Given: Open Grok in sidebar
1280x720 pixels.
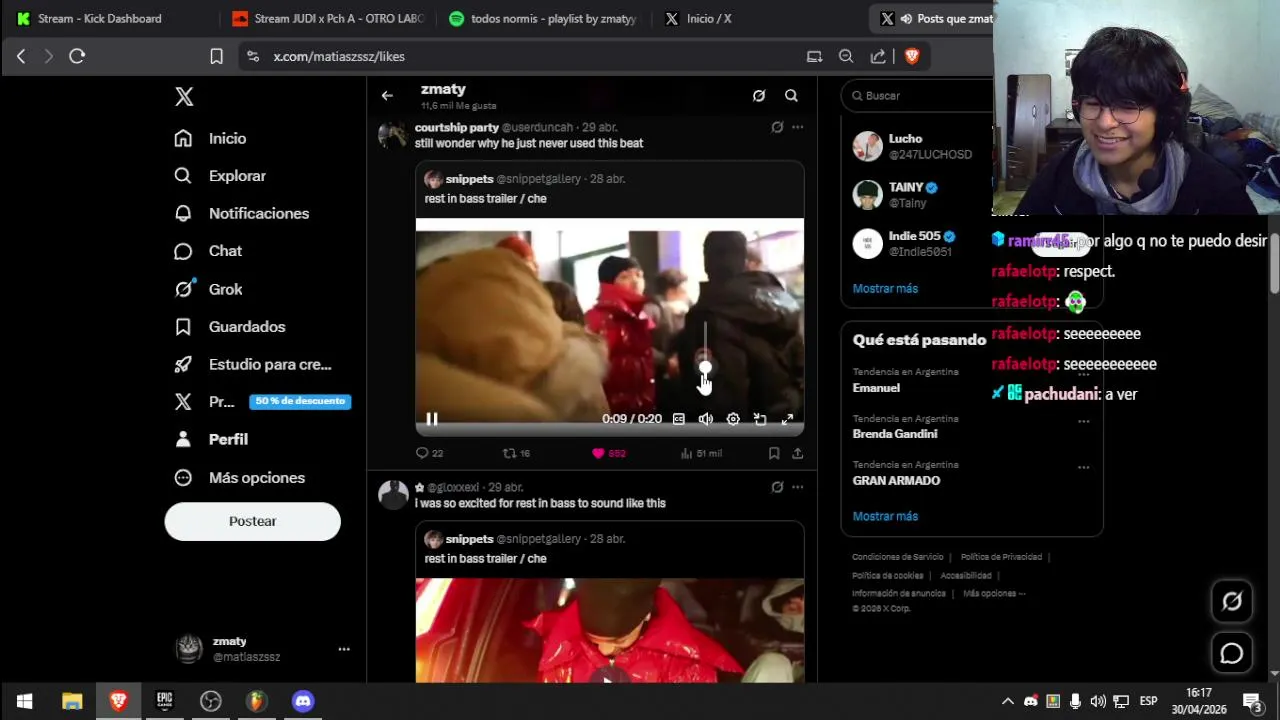Looking at the screenshot, I should coord(208,289).
